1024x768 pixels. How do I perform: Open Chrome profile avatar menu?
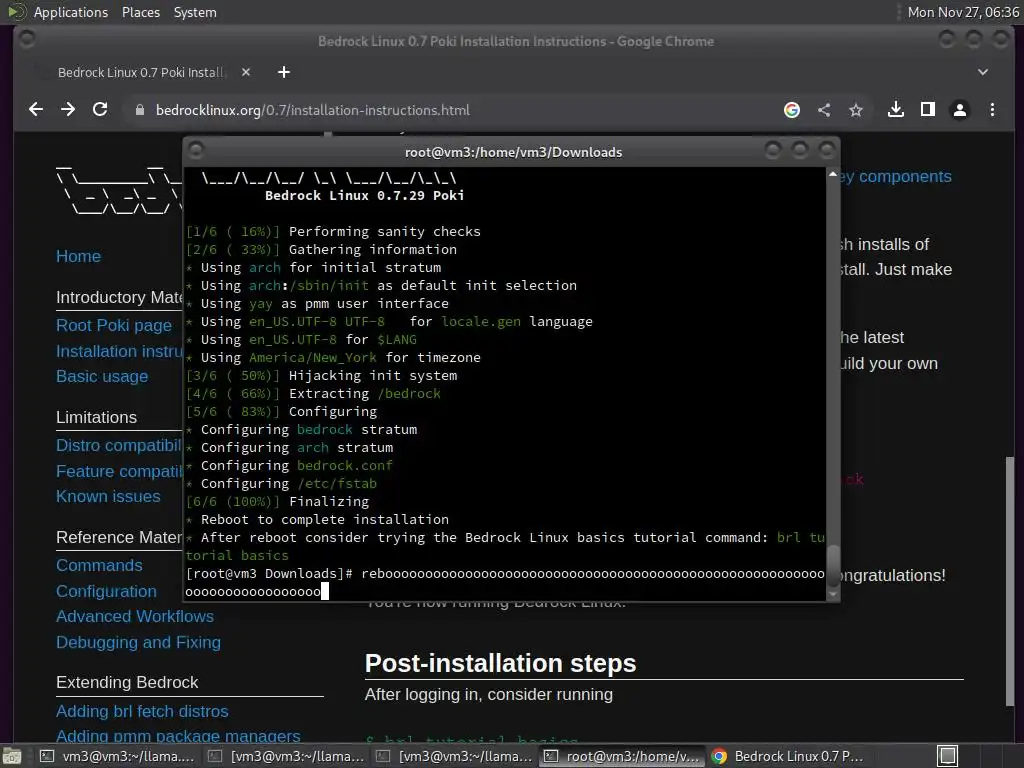click(960, 110)
